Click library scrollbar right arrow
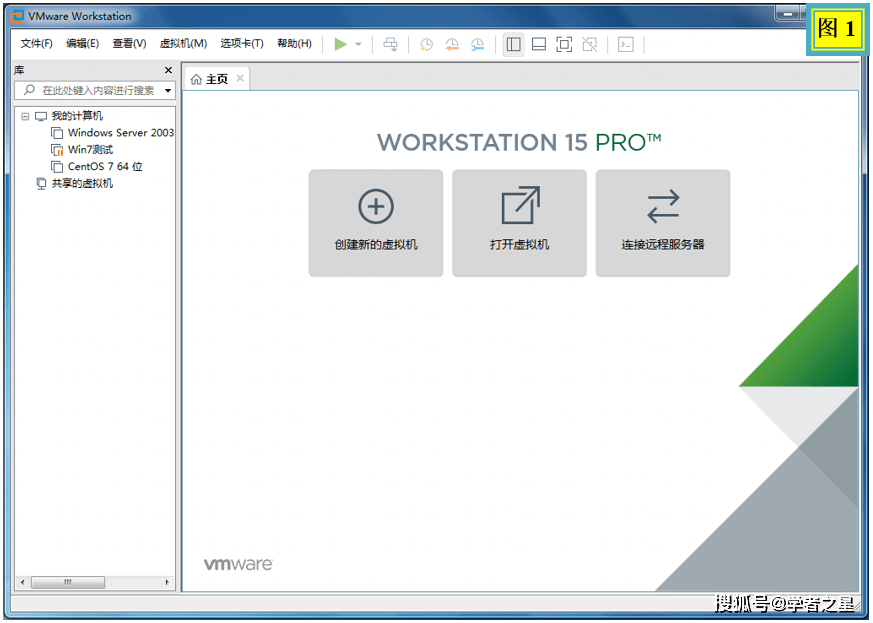Image resolution: width=873 pixels, height=623 pixels. click(x=167, y=582)
